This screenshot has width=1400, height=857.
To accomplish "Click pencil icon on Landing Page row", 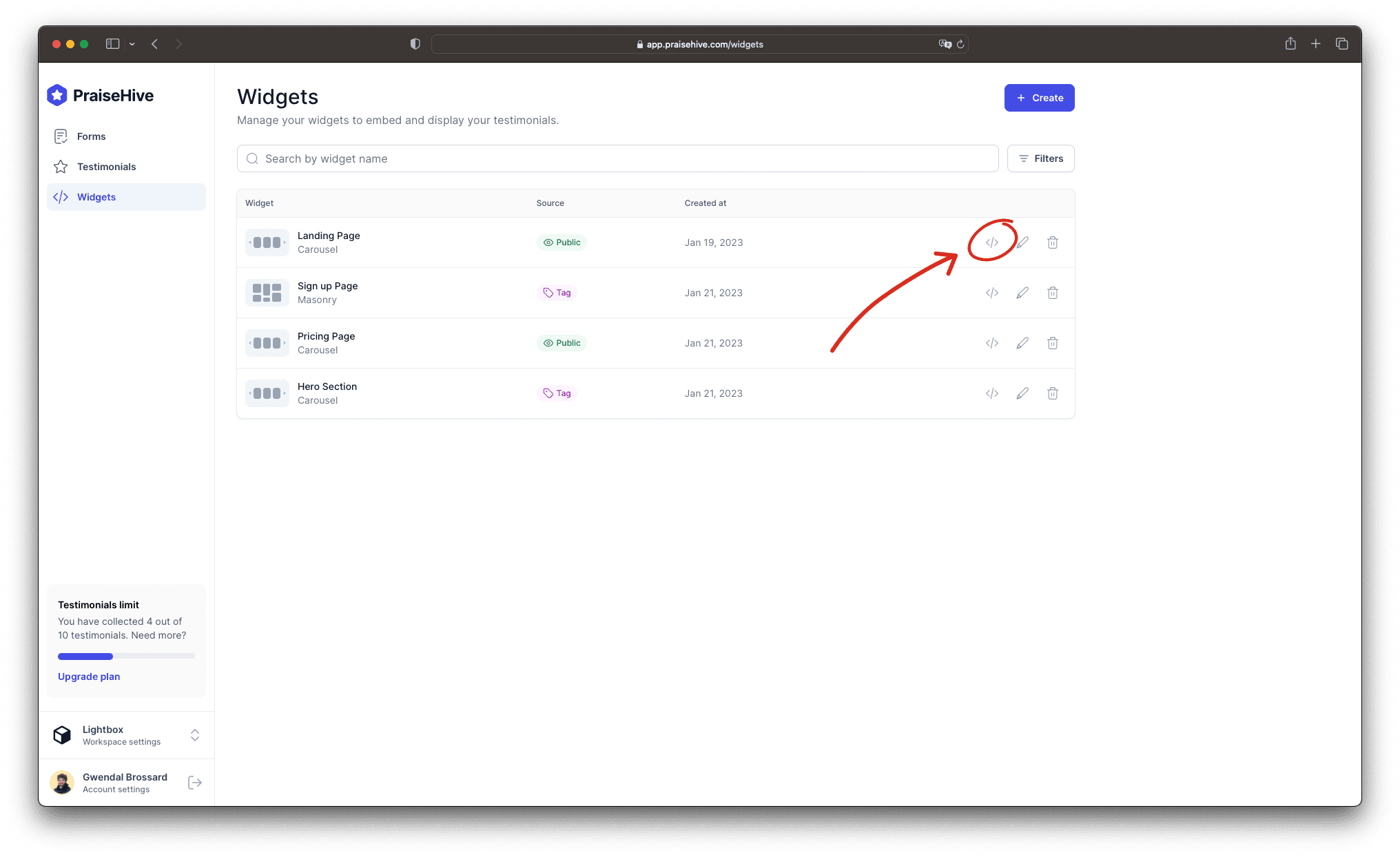I will pyautogui.click(x=1022, y=242).
